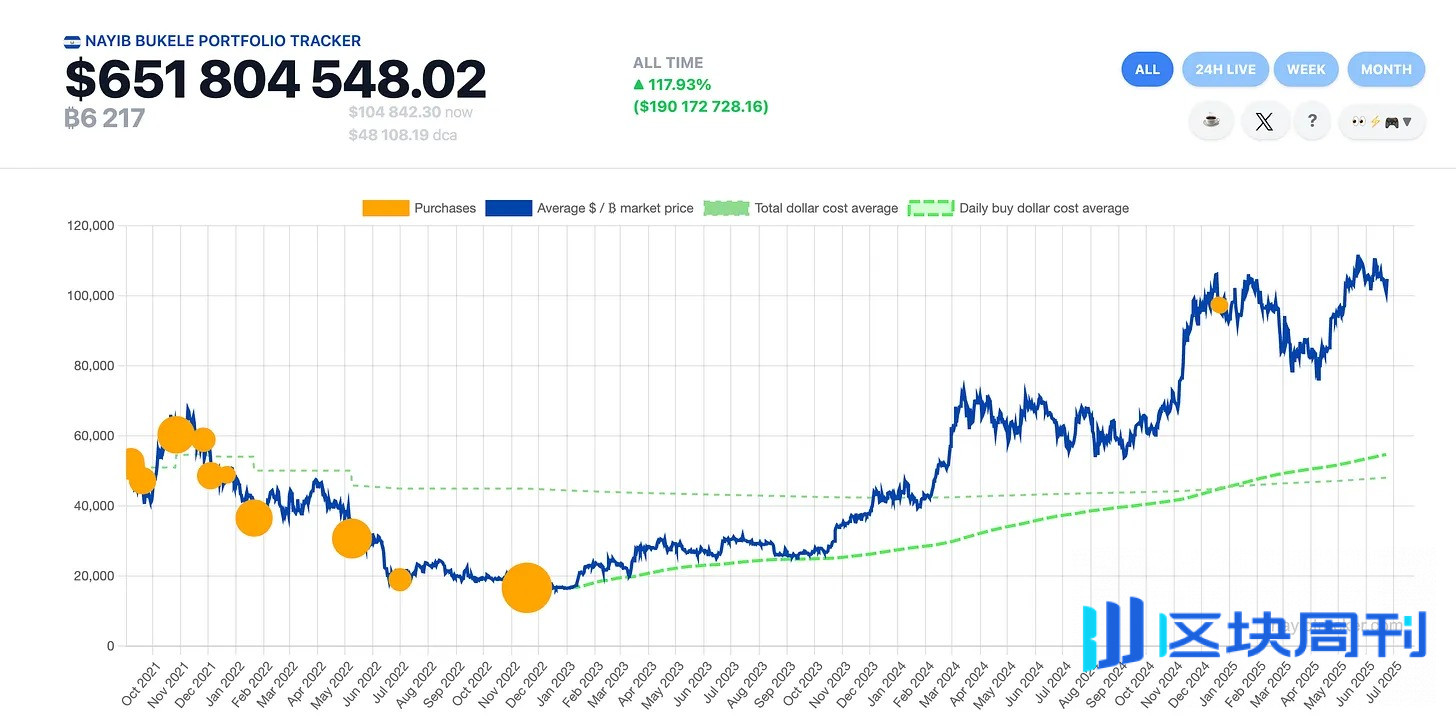1456x724 pixels.
Task: Click the Oct 2021 x-axis label
Action: click(141, 684)
